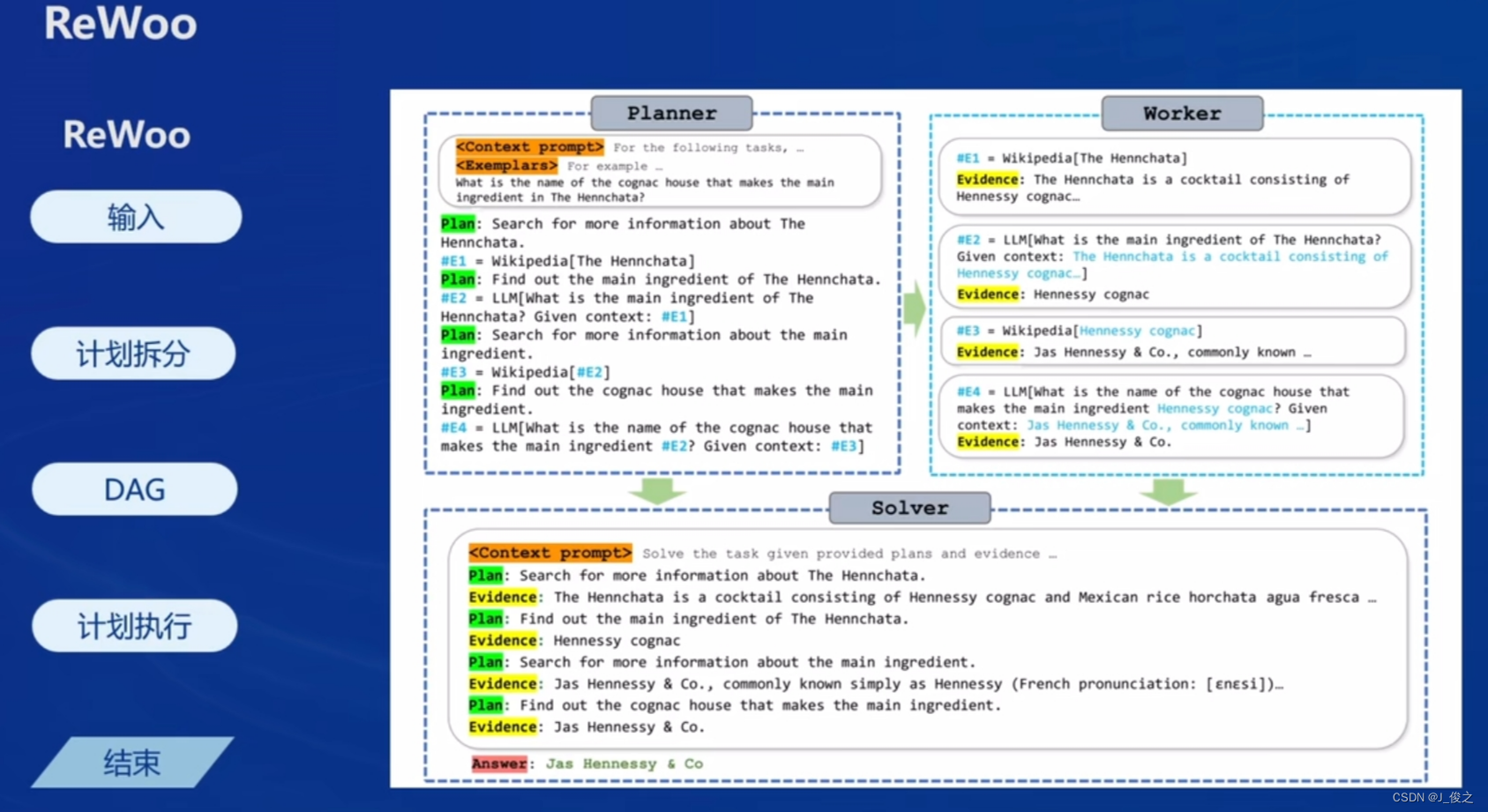Click the exemplar question about the cognac house

pyautogui.click(x=645, y=190)
